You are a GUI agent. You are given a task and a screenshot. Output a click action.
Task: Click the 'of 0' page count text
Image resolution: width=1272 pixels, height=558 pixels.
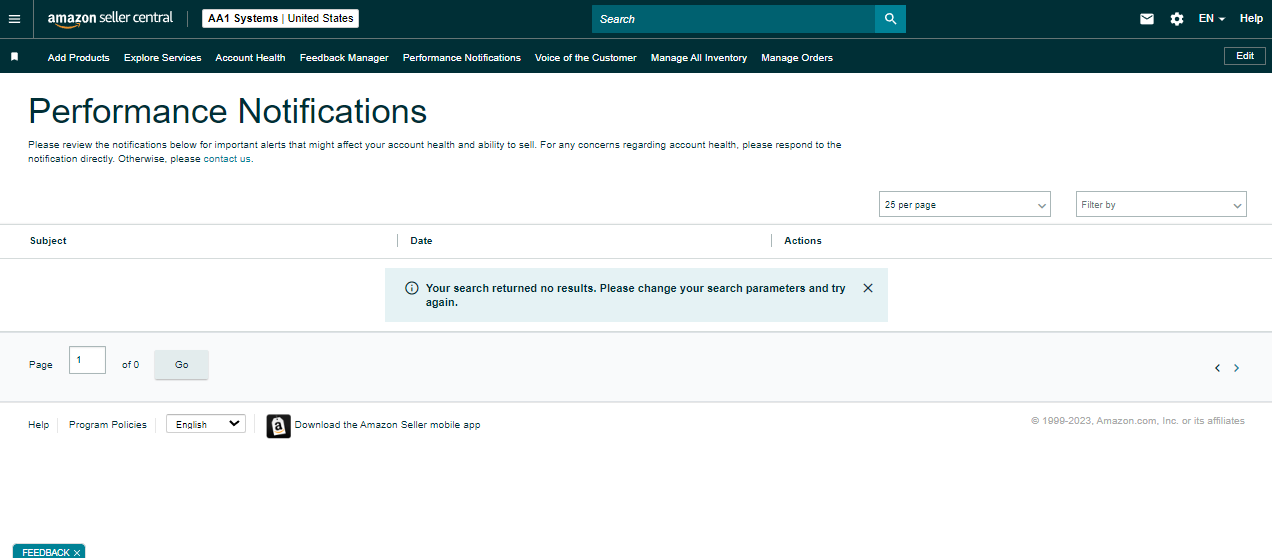coord(130,365)
